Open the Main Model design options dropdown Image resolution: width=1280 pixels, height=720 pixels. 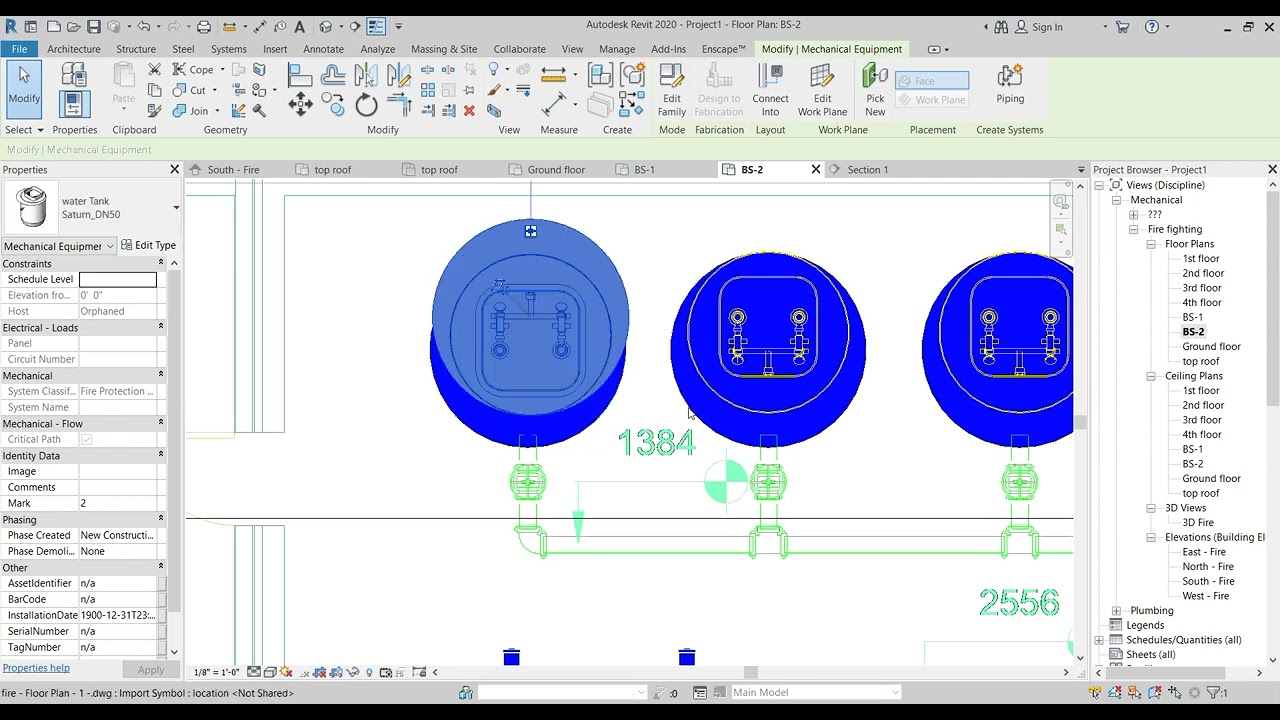click(x=895, y=692)
